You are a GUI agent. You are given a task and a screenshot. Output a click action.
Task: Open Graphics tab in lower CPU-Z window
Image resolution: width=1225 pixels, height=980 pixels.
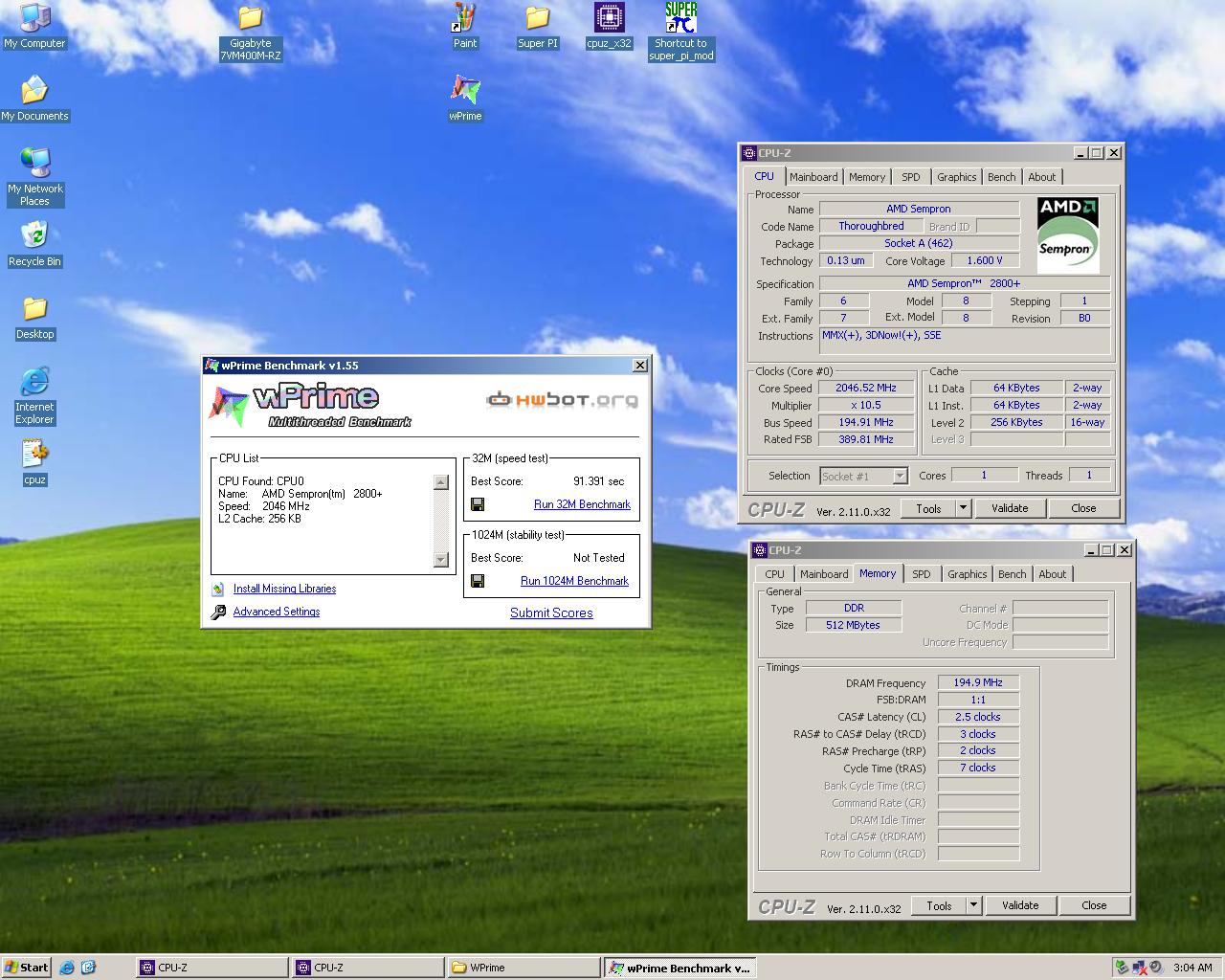pos(968,574)
